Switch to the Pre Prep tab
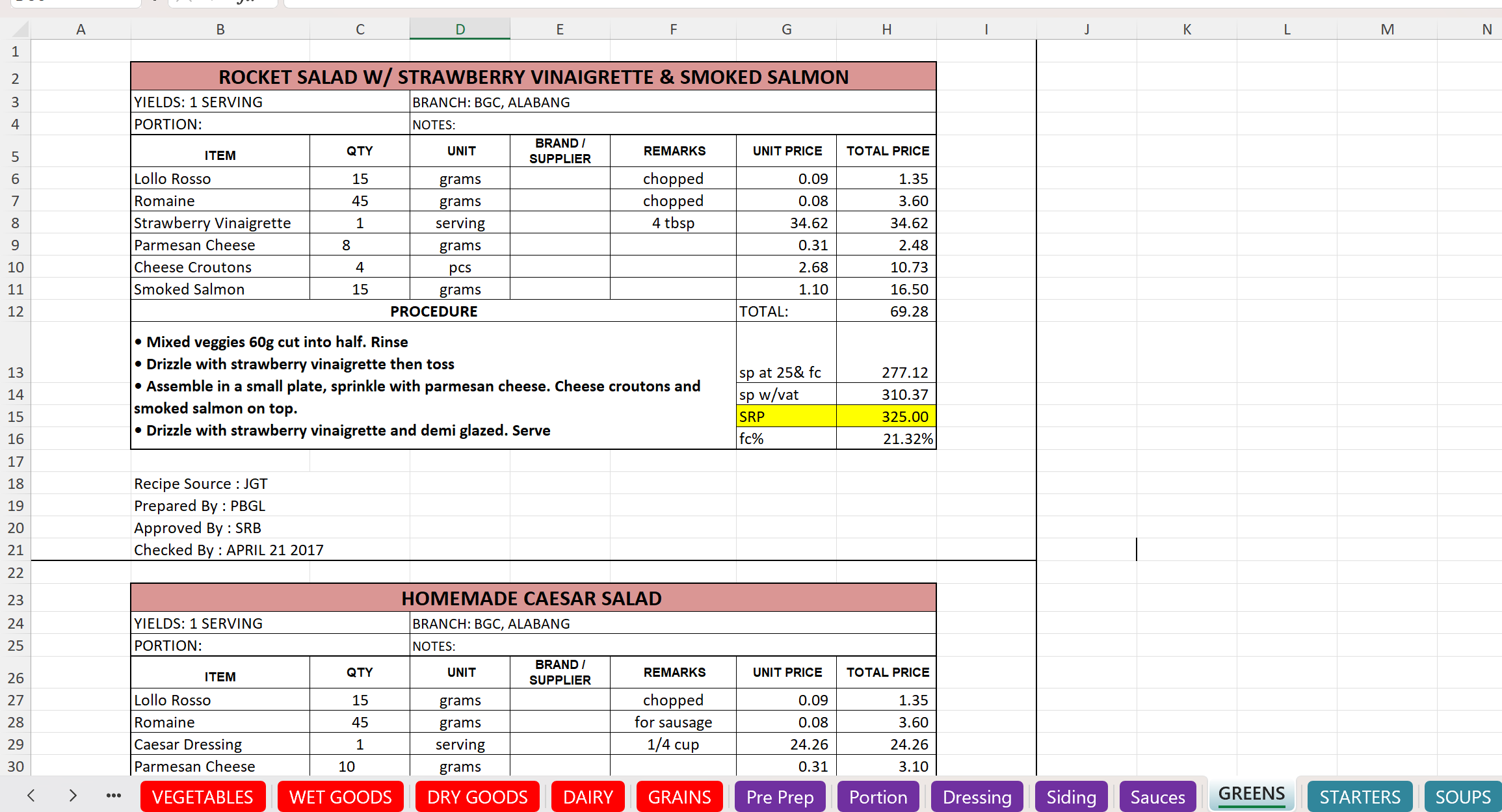Image resolution: width=1502 pixels, height=812 pixels. (x=780, y=797)
